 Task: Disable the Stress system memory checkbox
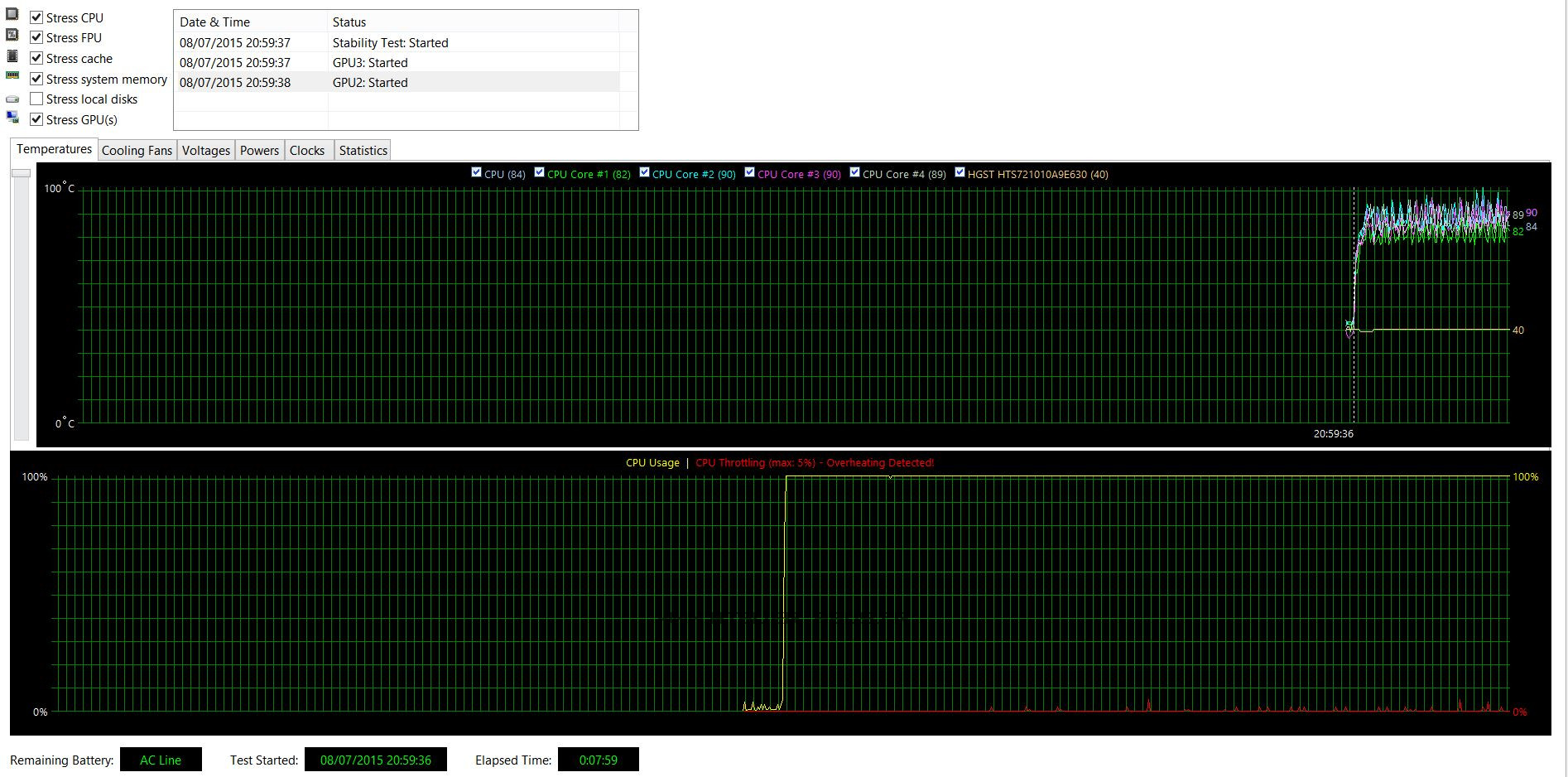(36, 79)
